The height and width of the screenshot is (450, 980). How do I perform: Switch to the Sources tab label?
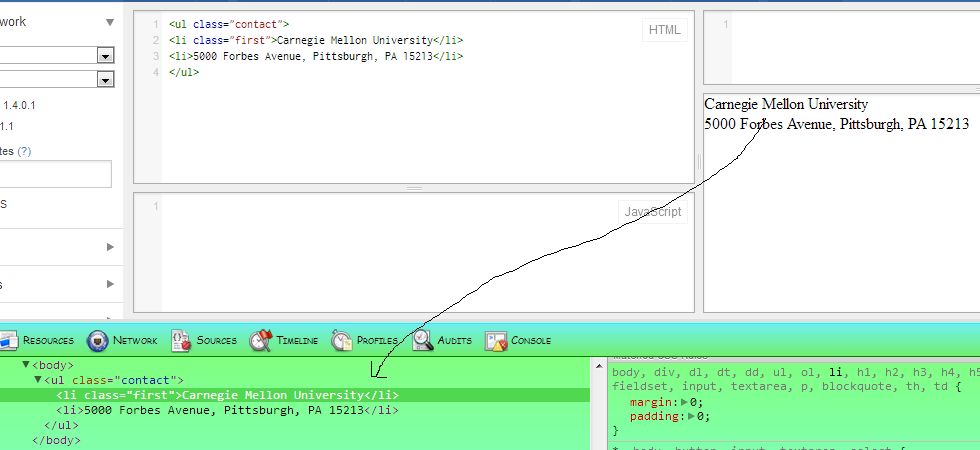click(216, 341)
